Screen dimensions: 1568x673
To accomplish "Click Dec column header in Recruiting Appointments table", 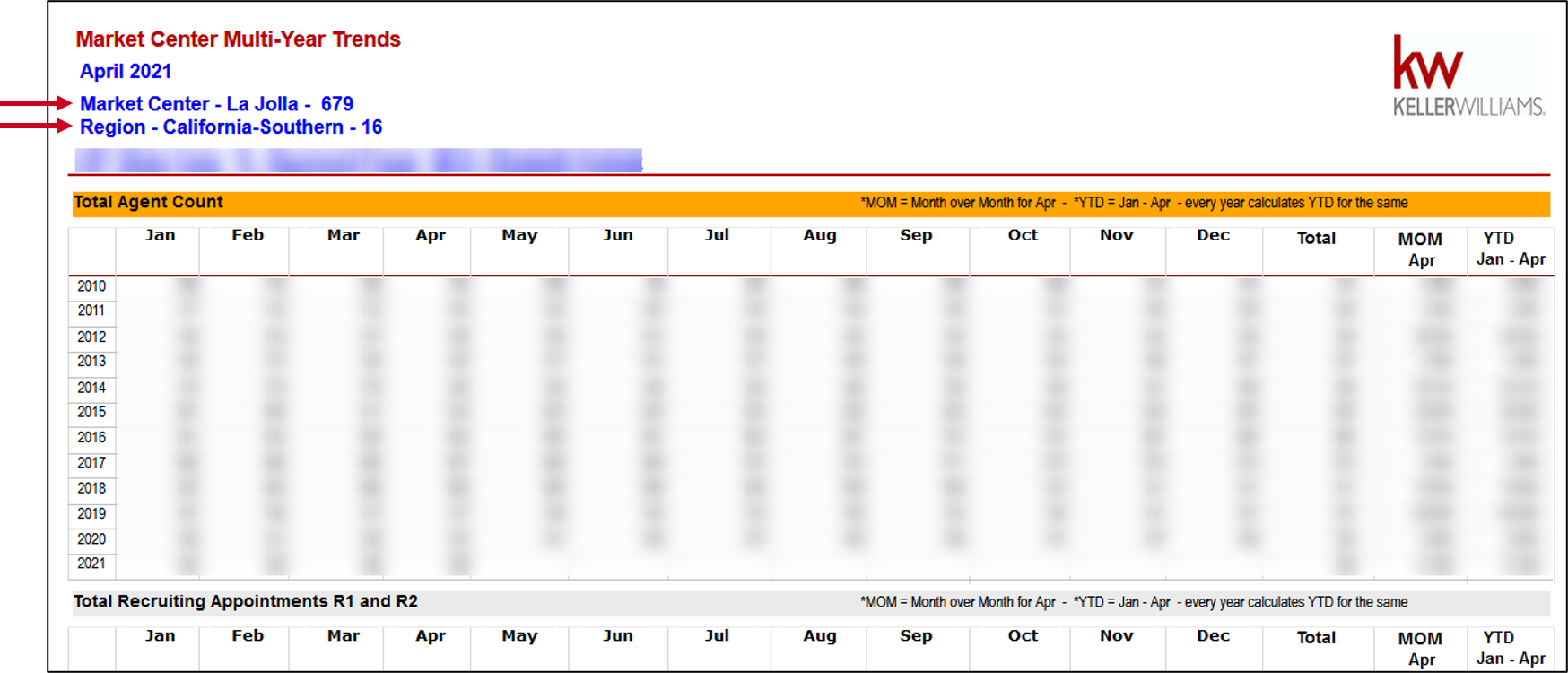I will [x=1214, y=636].
